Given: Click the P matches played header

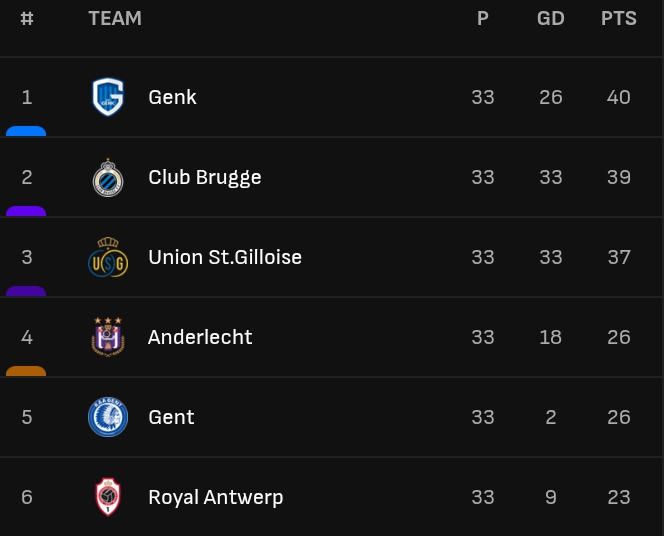Looking at the screenshot, I should click(x=483, y=18).
